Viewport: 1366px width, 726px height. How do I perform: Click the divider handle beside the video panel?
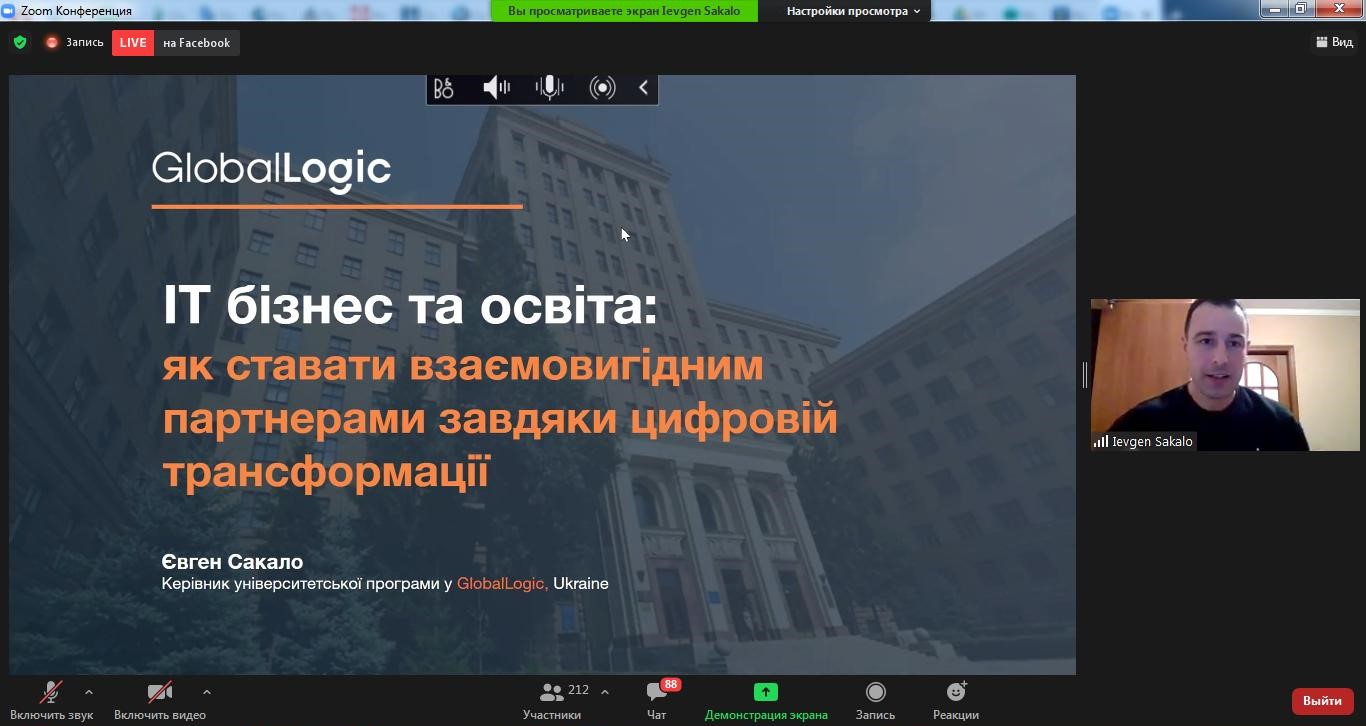point(1084,375)
